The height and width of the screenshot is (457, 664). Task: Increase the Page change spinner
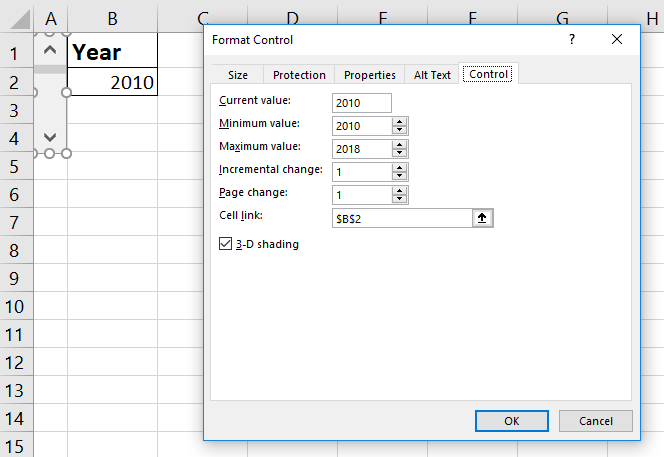tap(399, 191)
